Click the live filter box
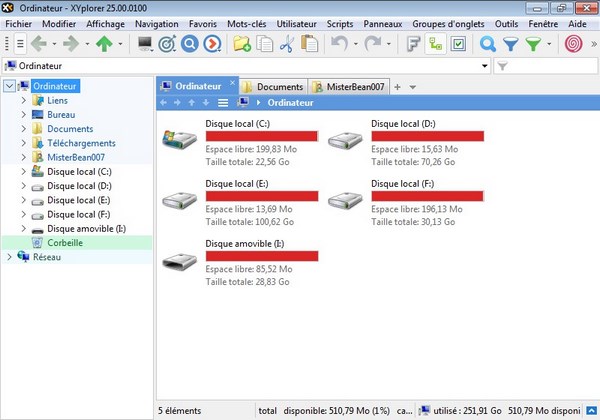 click(x=546, y=66)
